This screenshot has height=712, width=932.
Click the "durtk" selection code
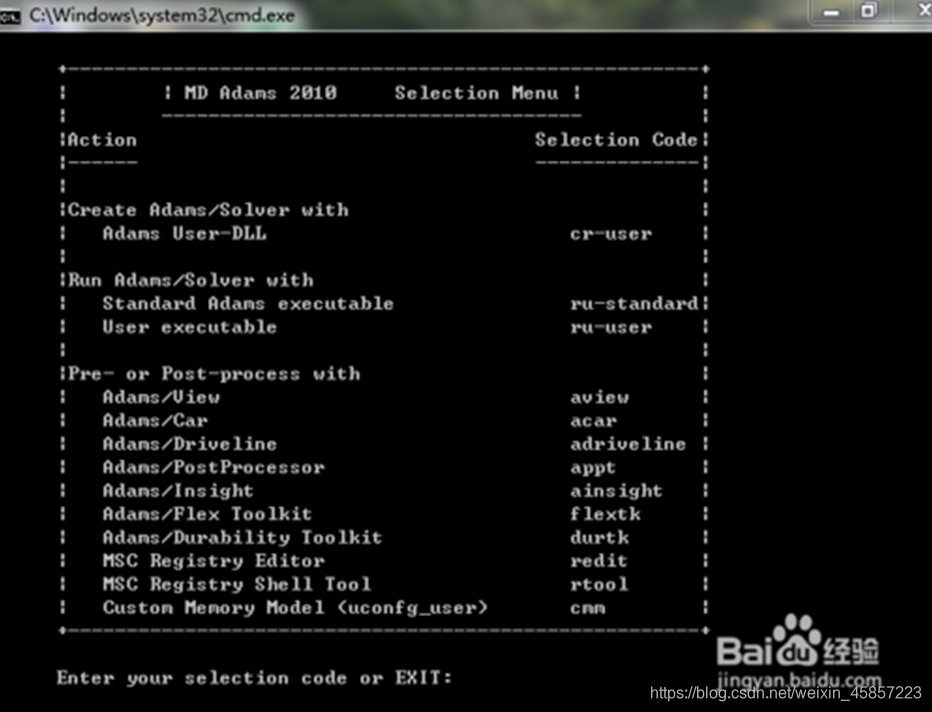(x=599, y=537)
